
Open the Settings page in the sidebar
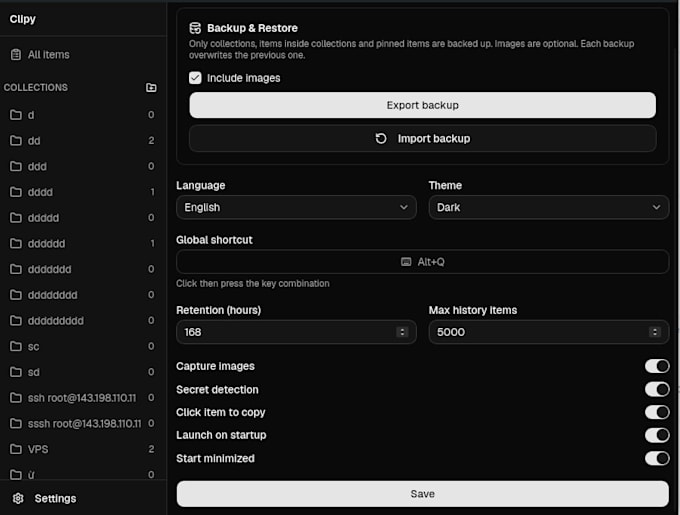pyautogui.click(x=83, y=499)
